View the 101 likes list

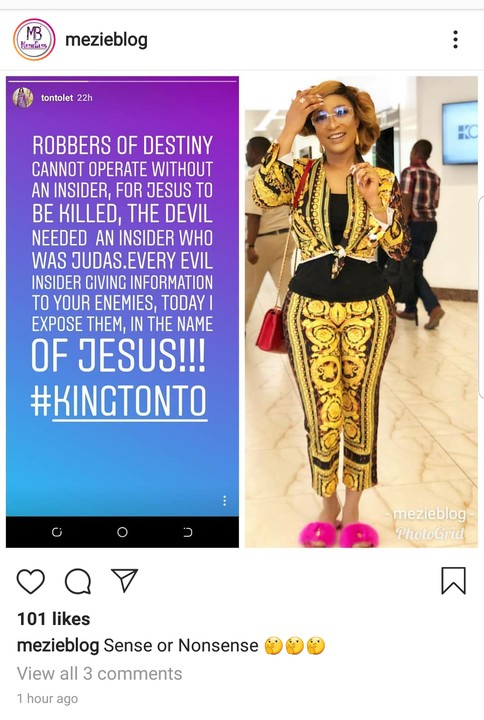53,619
